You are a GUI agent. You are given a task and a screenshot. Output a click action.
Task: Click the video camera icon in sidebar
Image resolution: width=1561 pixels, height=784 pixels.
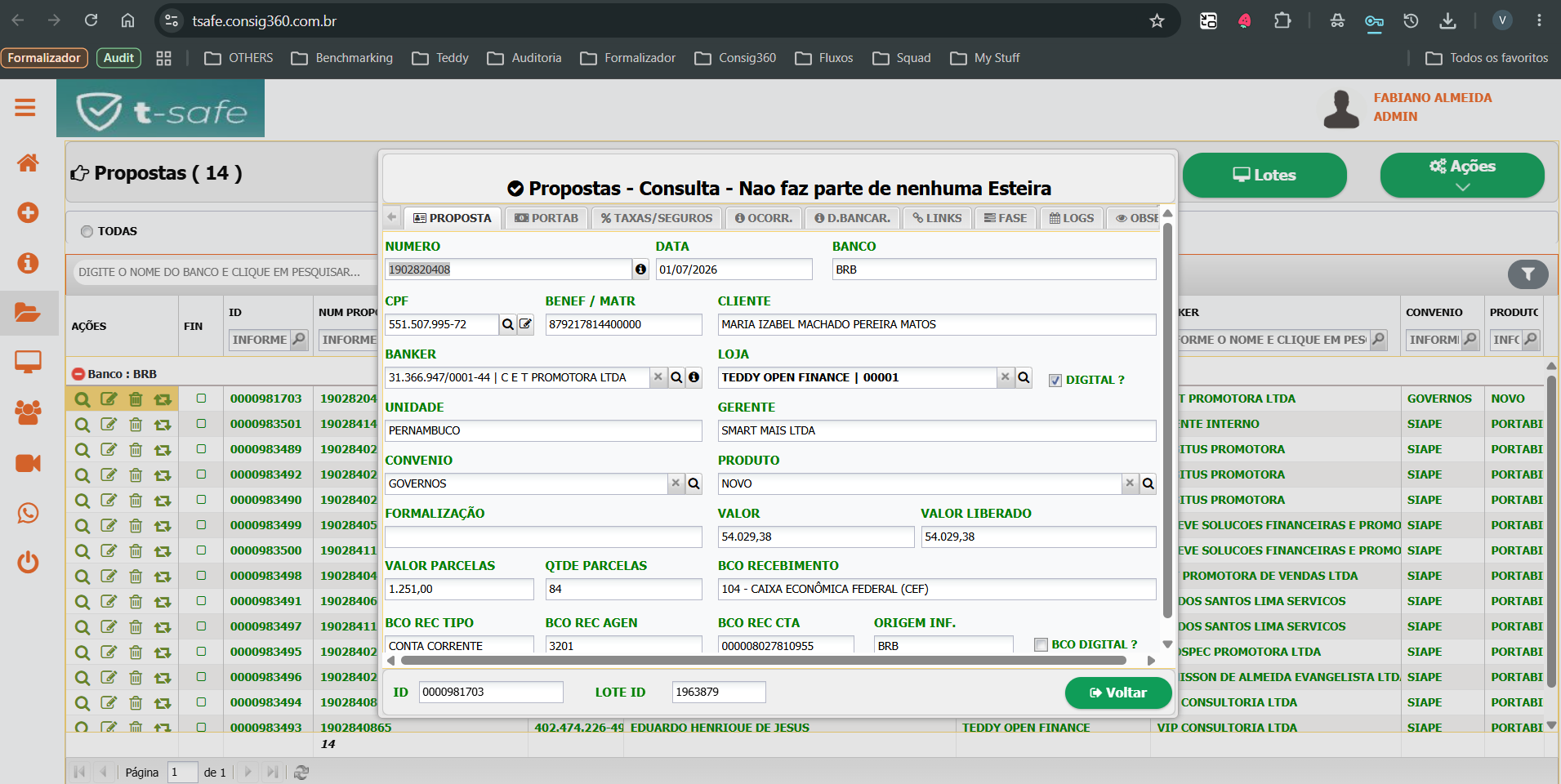28,463
